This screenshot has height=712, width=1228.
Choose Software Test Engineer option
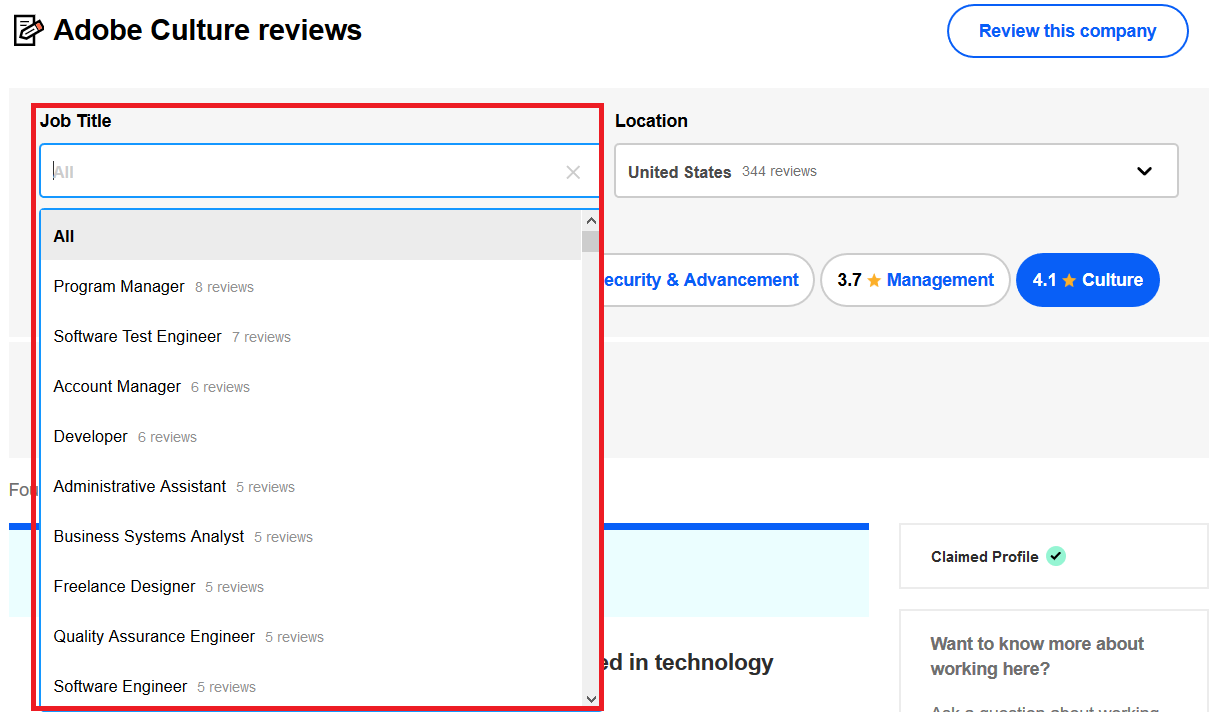tap(311, 336)
